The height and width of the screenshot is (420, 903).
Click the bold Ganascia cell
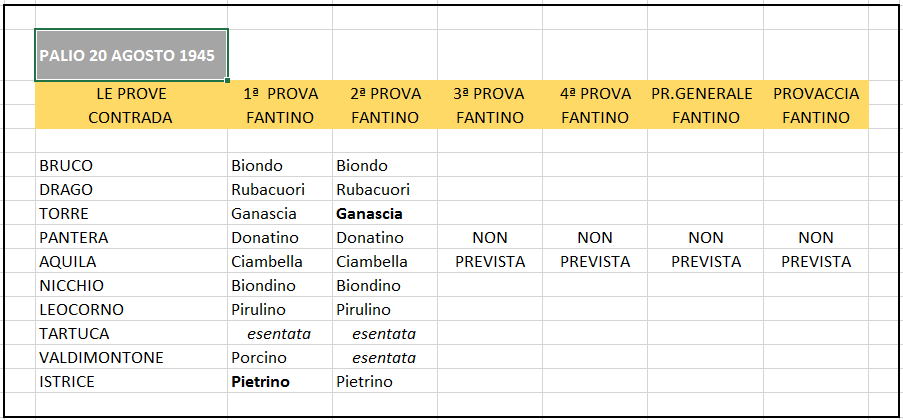(x=385, y=214)
